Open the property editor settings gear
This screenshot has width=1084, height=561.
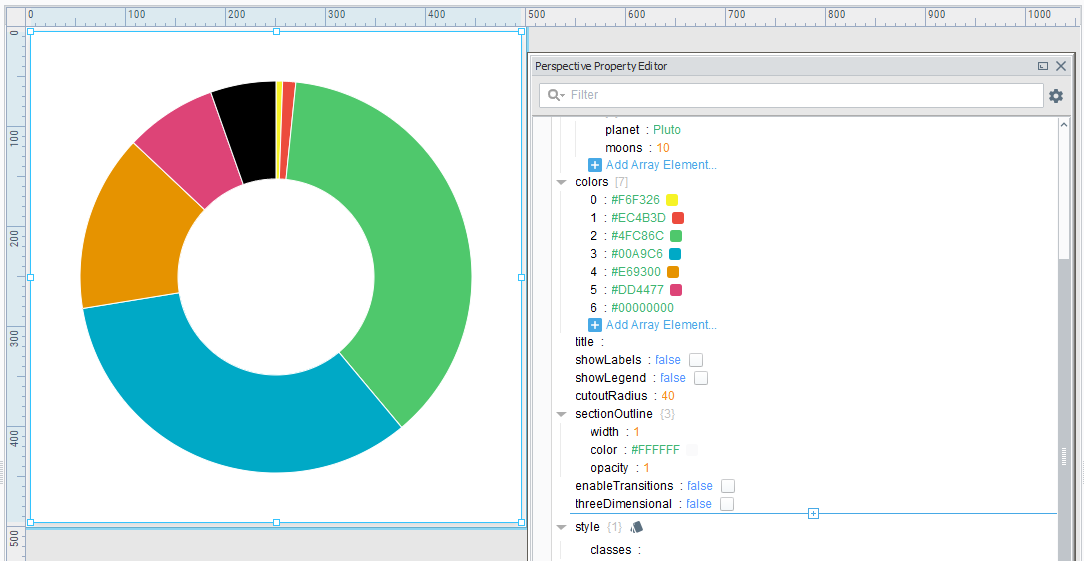tap(1056, 95)
